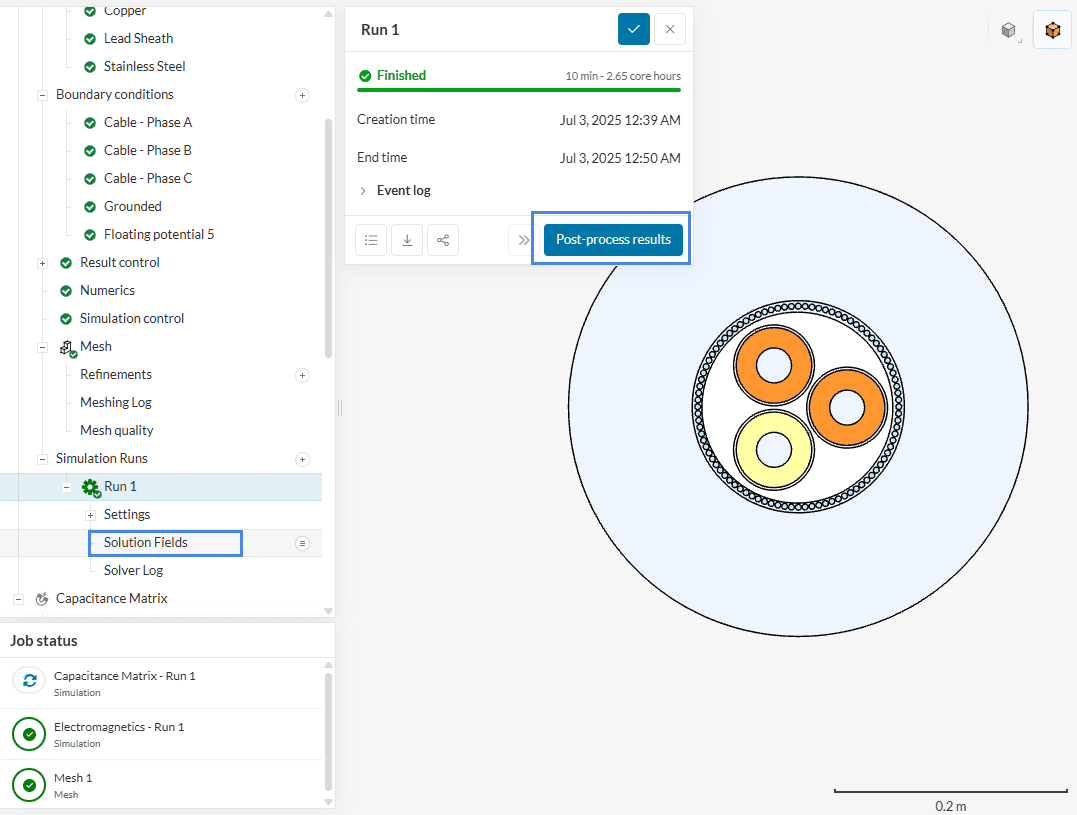This screenshot has height=815, width=1077.
Task: Add a mesh refinement using plus icon
Action: pyautogui.click(x=302, y=375)
